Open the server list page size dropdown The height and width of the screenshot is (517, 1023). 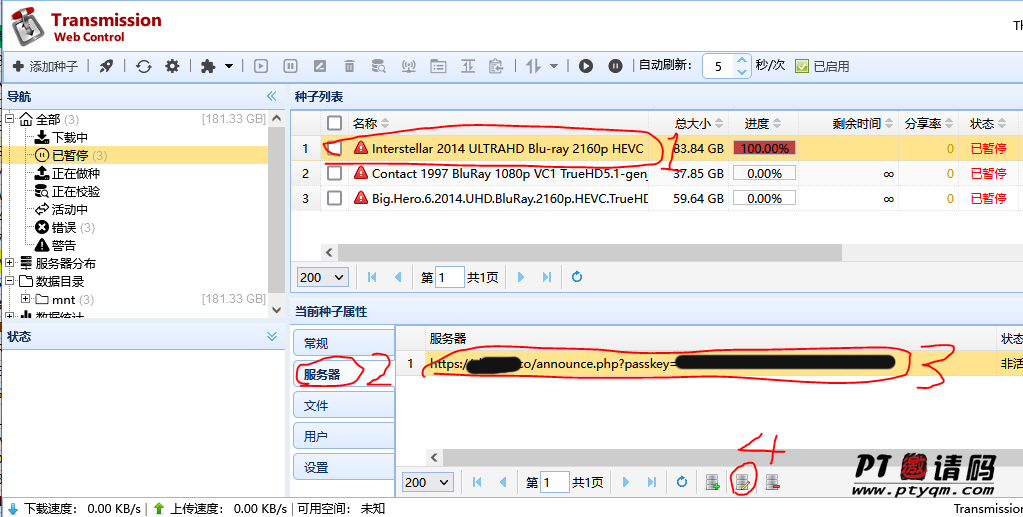[x=427, y=482]
